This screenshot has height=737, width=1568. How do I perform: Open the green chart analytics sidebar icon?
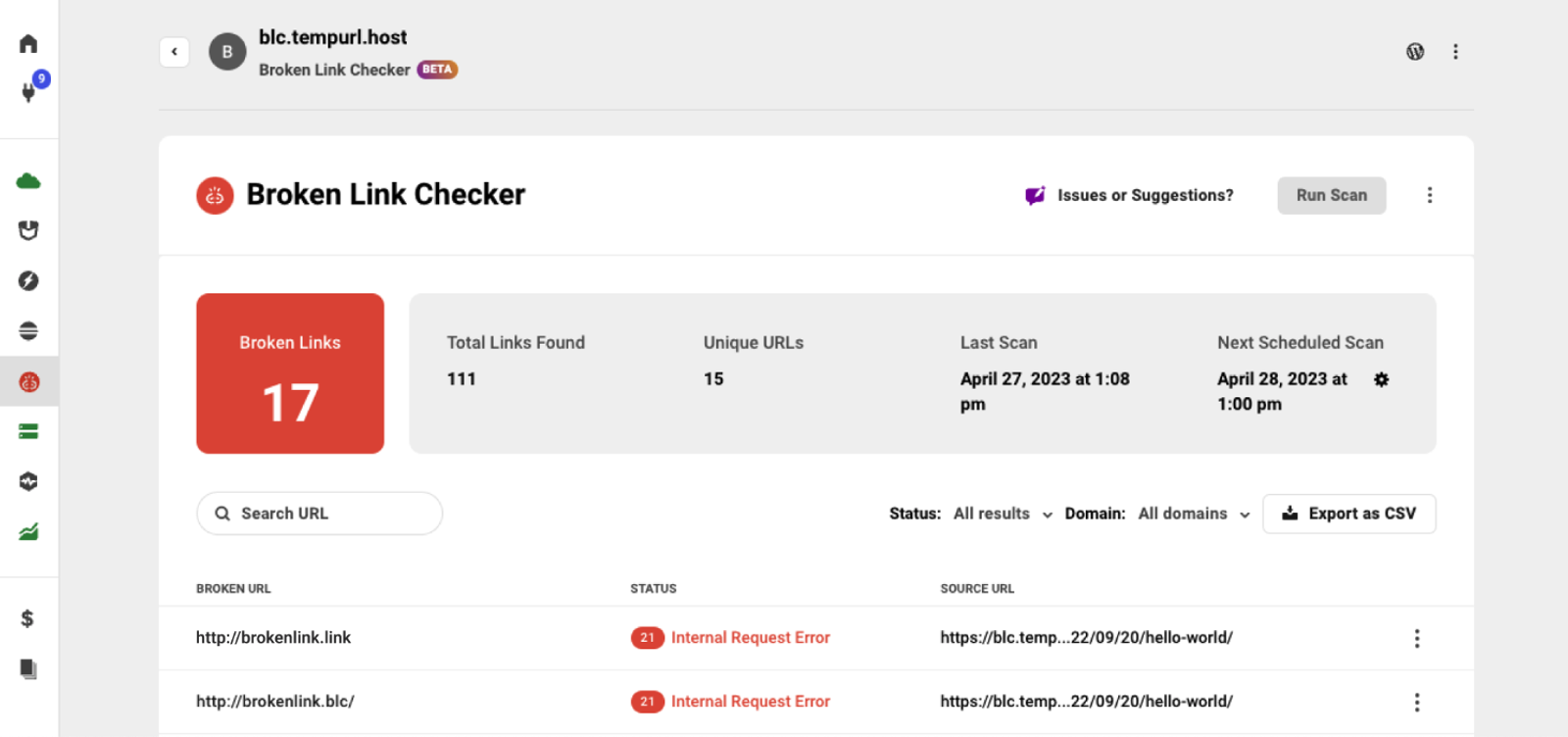point(28,532)
